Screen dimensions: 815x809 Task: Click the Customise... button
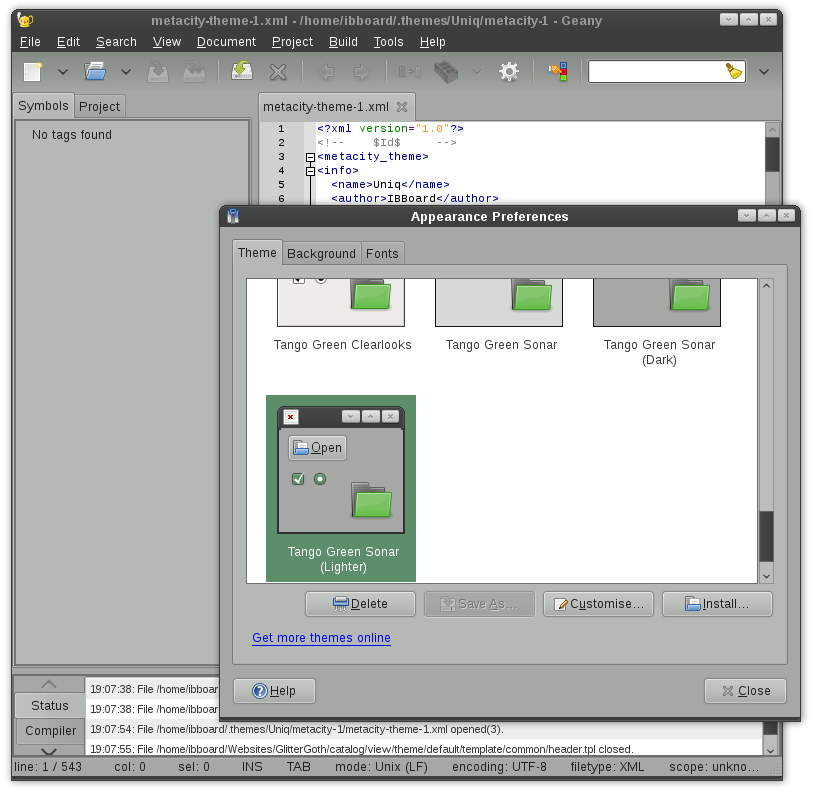598,604
